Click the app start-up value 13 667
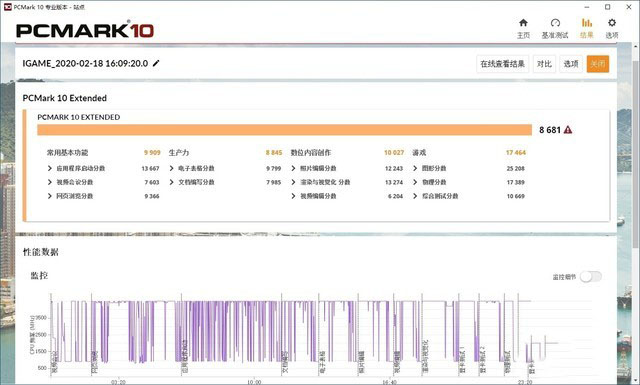 [150, 168]
